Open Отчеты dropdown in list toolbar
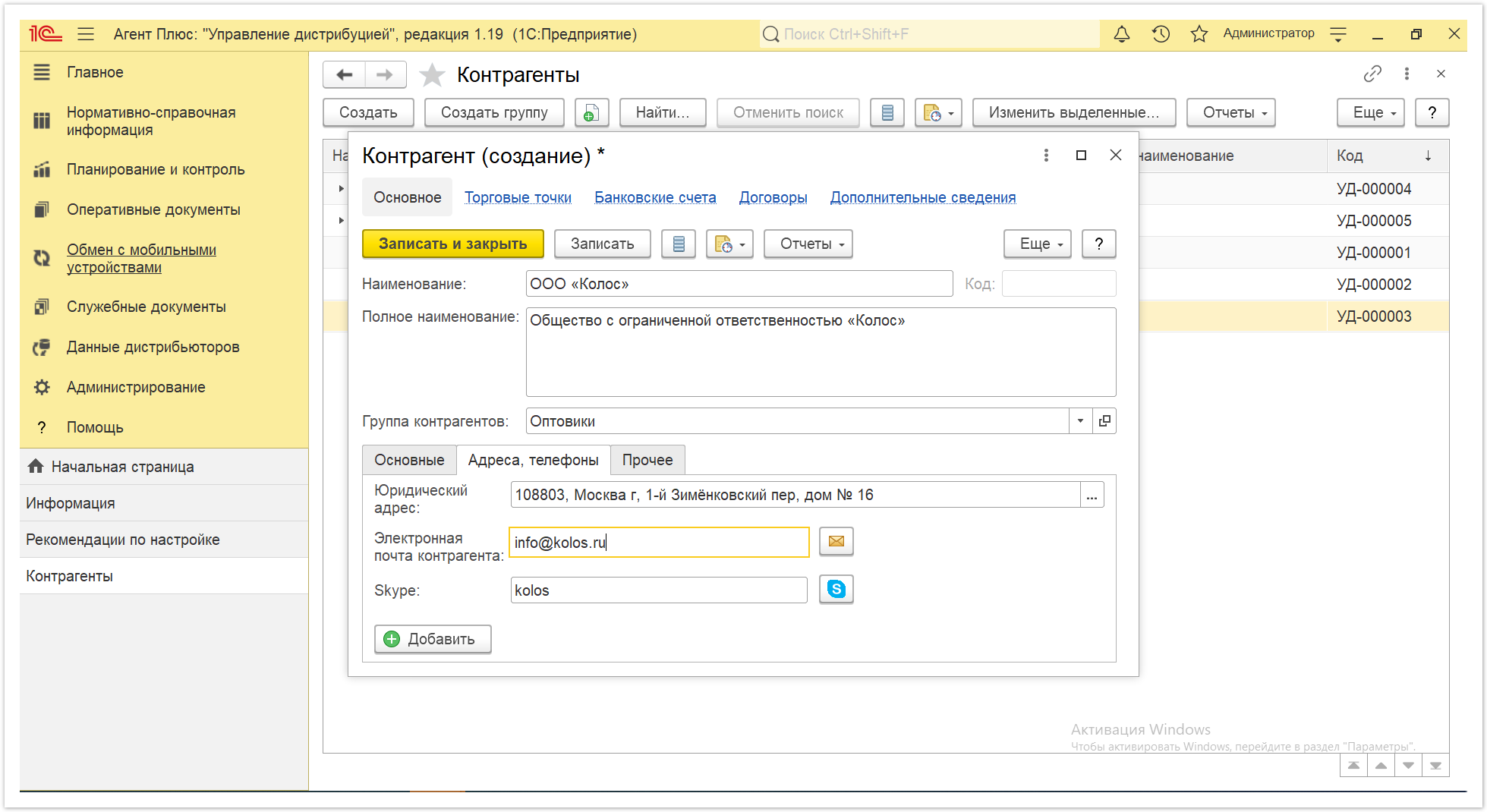The width and height of the screenshot is (1487, 812). (1230, 112)
